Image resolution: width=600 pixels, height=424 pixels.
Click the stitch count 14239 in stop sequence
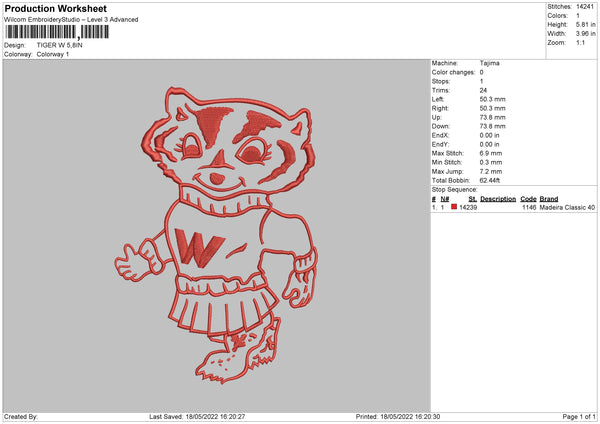(468, 207)
